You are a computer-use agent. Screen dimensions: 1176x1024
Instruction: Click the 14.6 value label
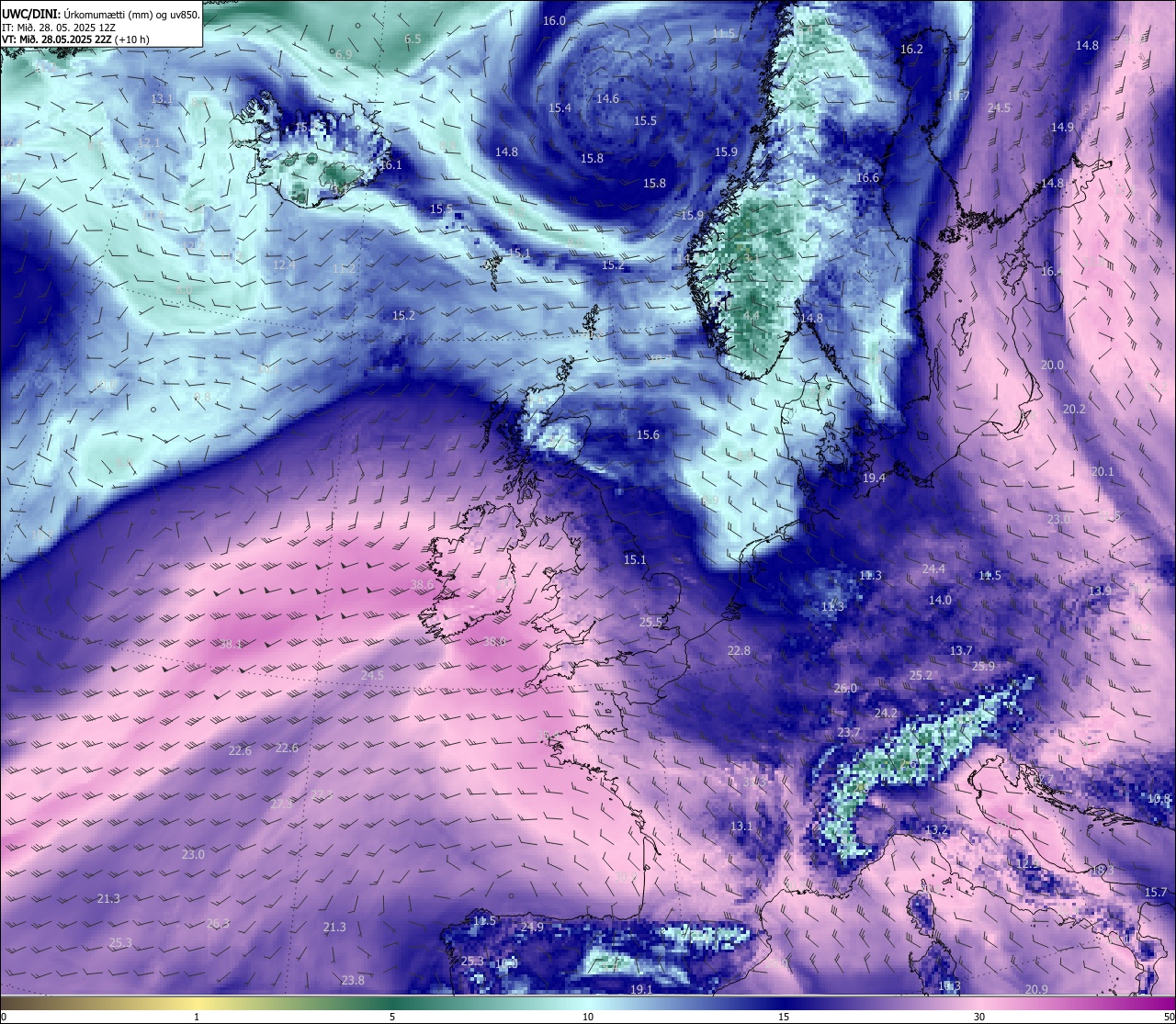point(607,98)
